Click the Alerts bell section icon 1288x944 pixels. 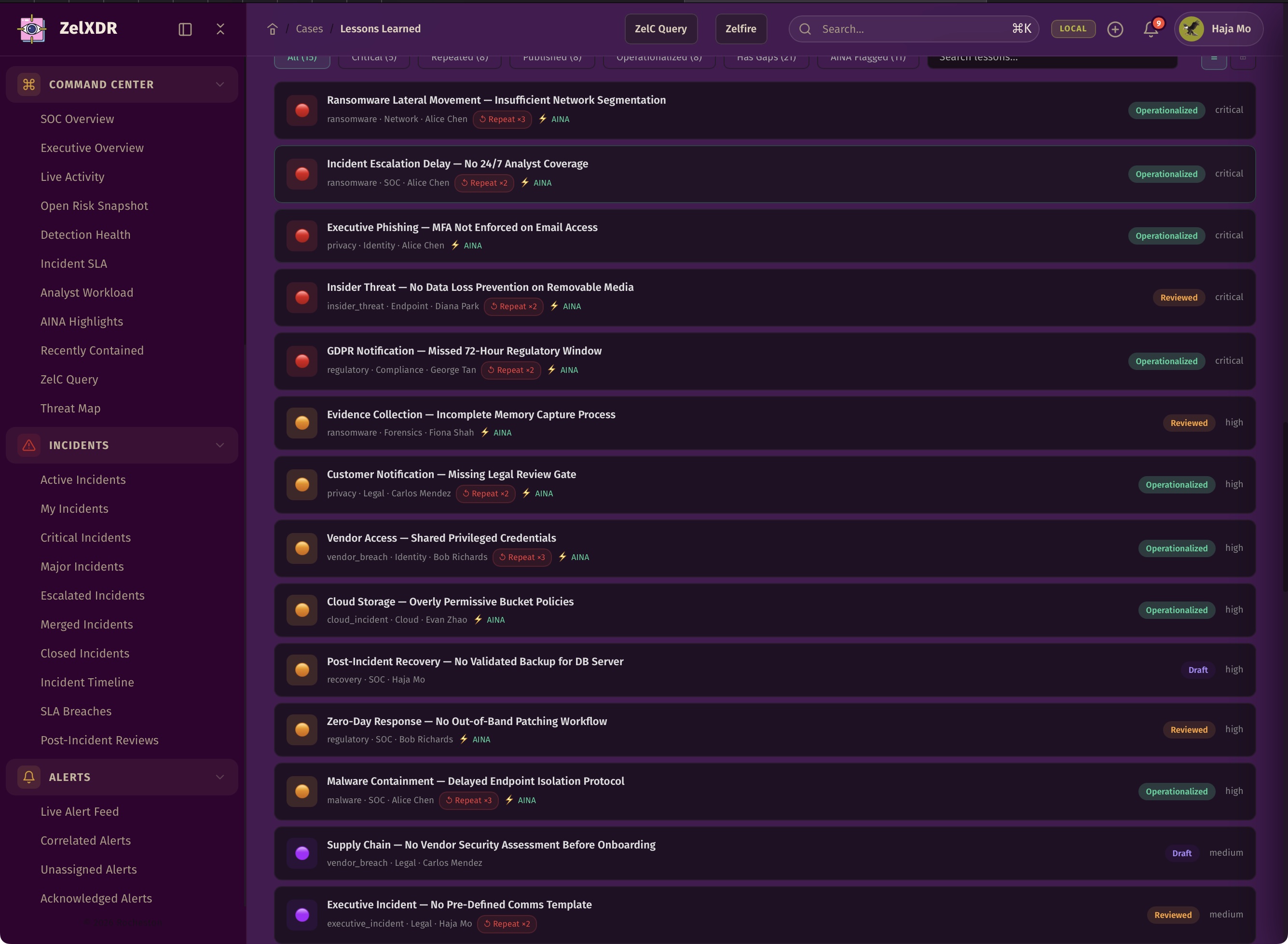pyautogui.click(x=29, y=777)
